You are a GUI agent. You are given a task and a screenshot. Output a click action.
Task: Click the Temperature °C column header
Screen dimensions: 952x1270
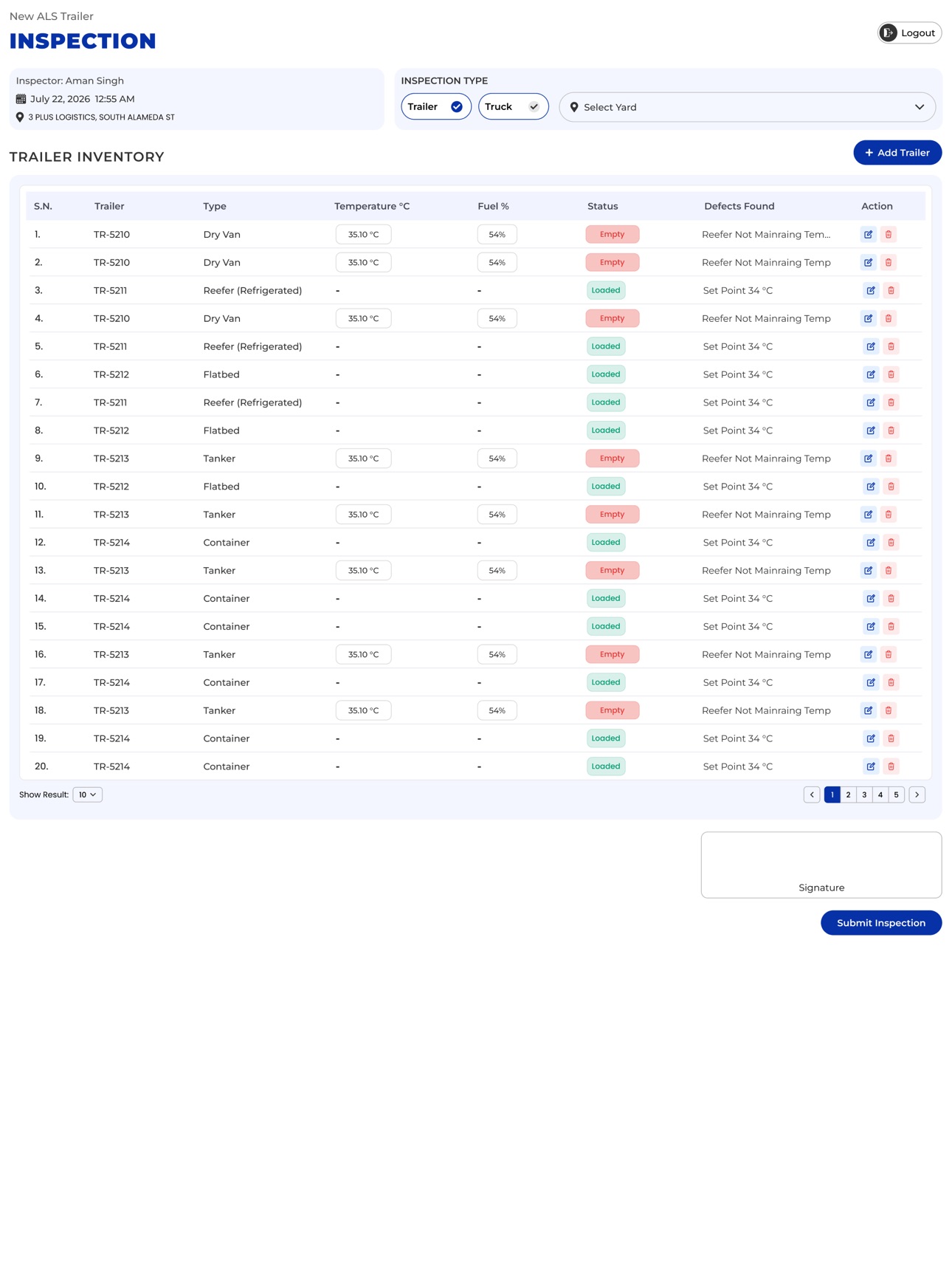(372, 206)
